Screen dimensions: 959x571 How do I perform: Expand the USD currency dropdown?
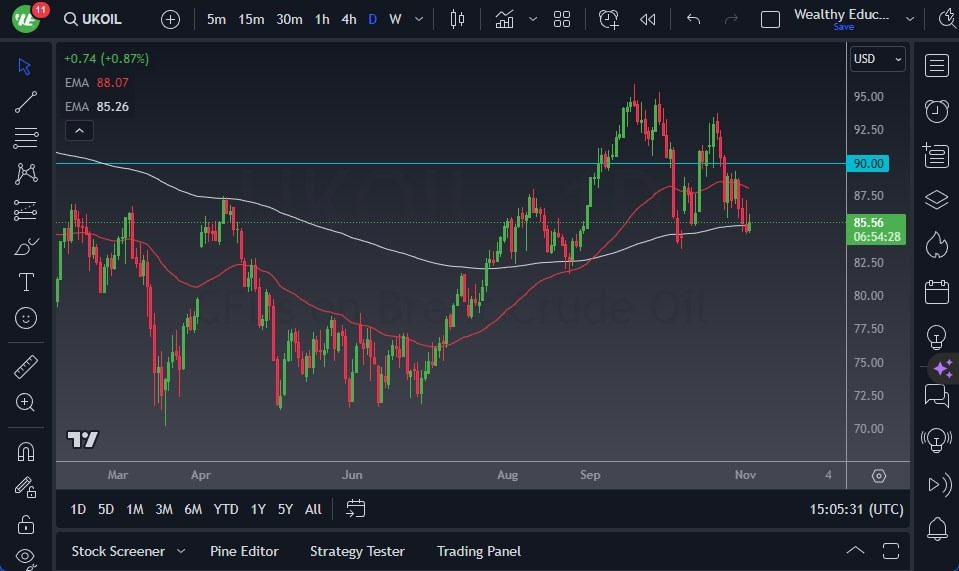(x=877, y=59)
